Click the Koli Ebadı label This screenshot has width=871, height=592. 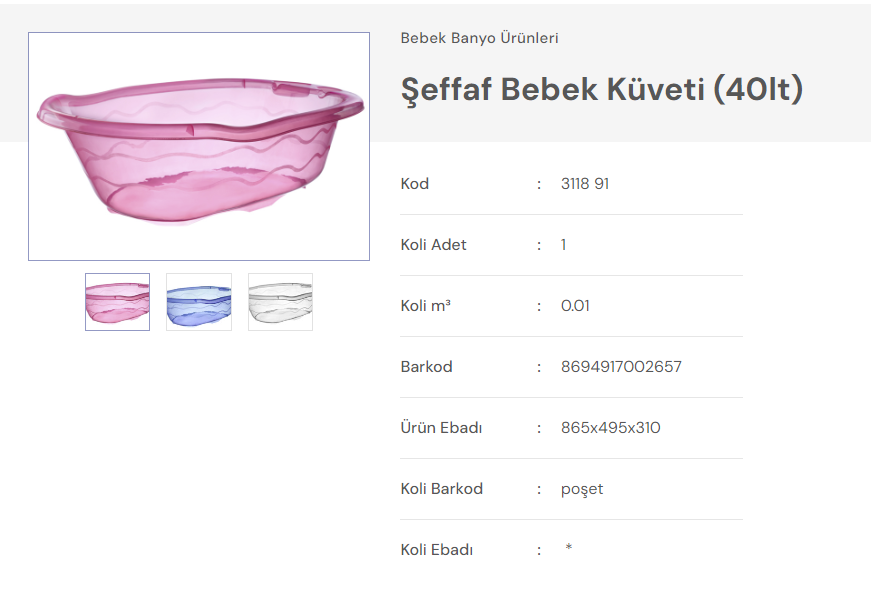point(437,550)
